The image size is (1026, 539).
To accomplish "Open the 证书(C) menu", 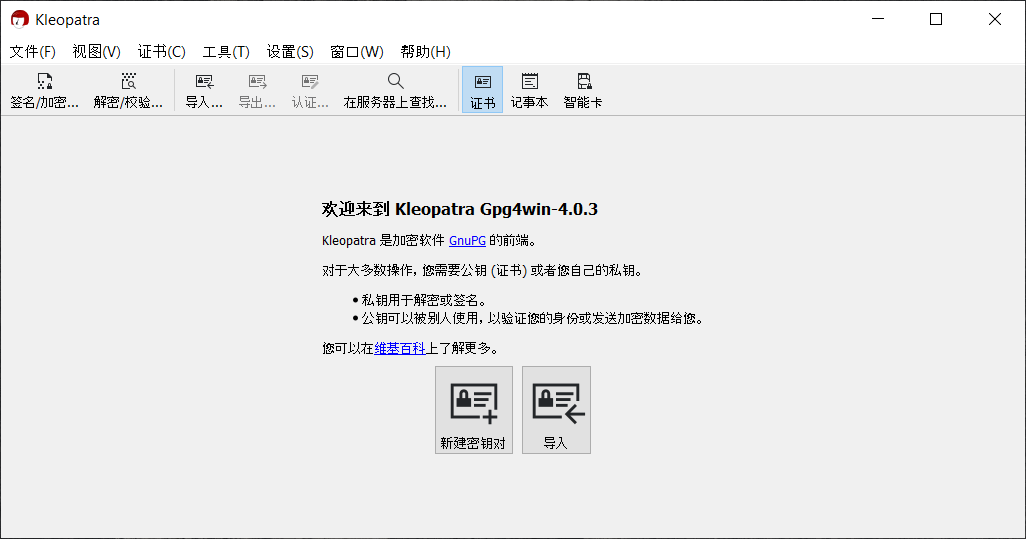I will [x=162, y=52].
